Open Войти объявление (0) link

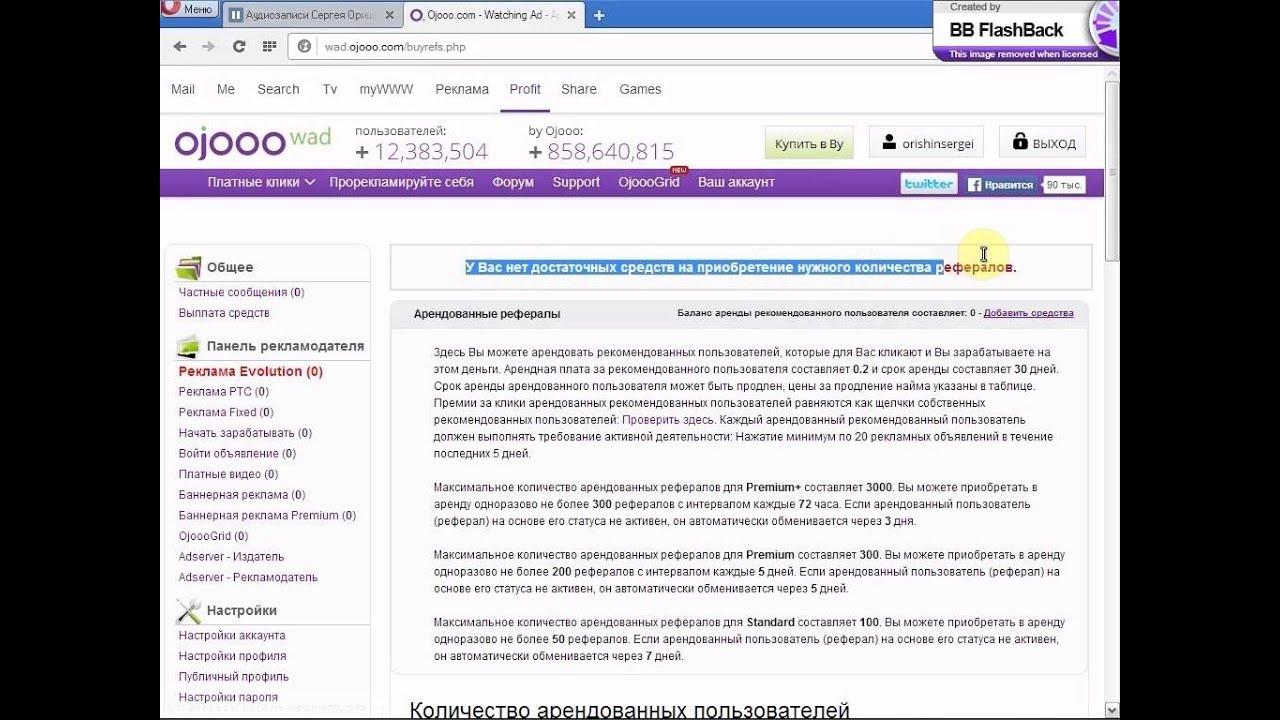237,453
